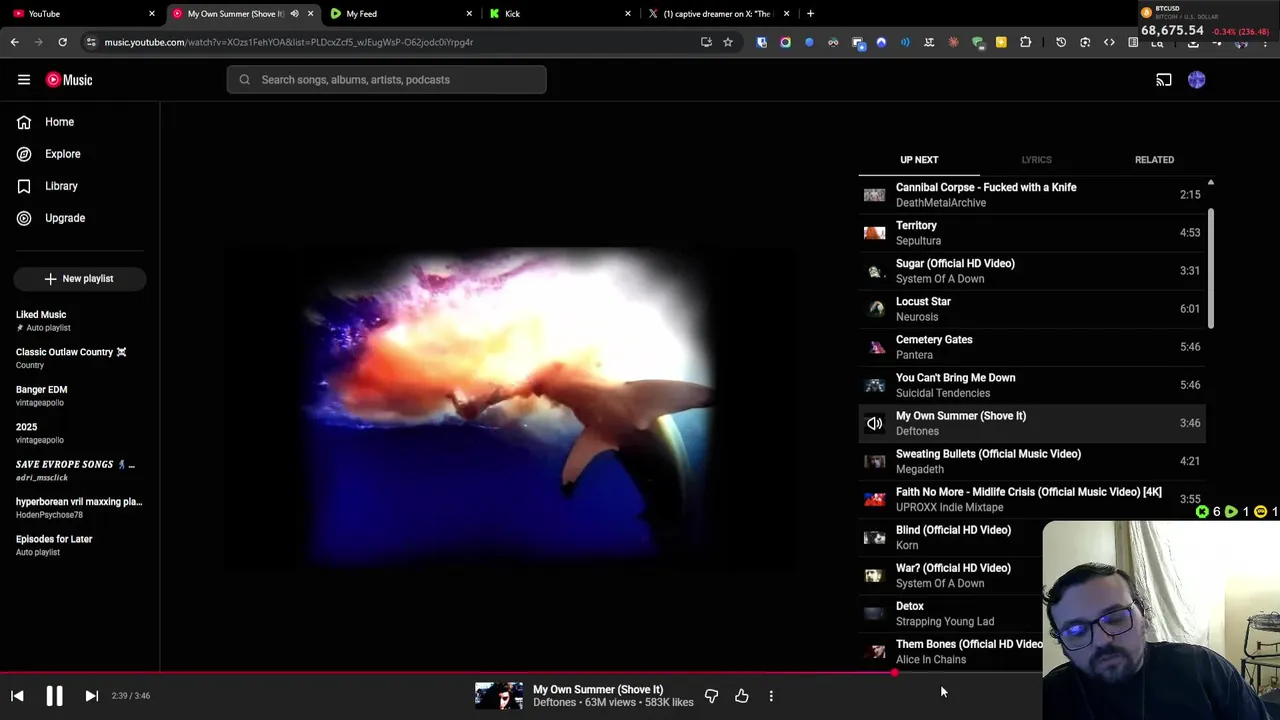Reload the current page
This screenshot has width=1280, height=720.
pyautogui.click(x=62, y=42)
